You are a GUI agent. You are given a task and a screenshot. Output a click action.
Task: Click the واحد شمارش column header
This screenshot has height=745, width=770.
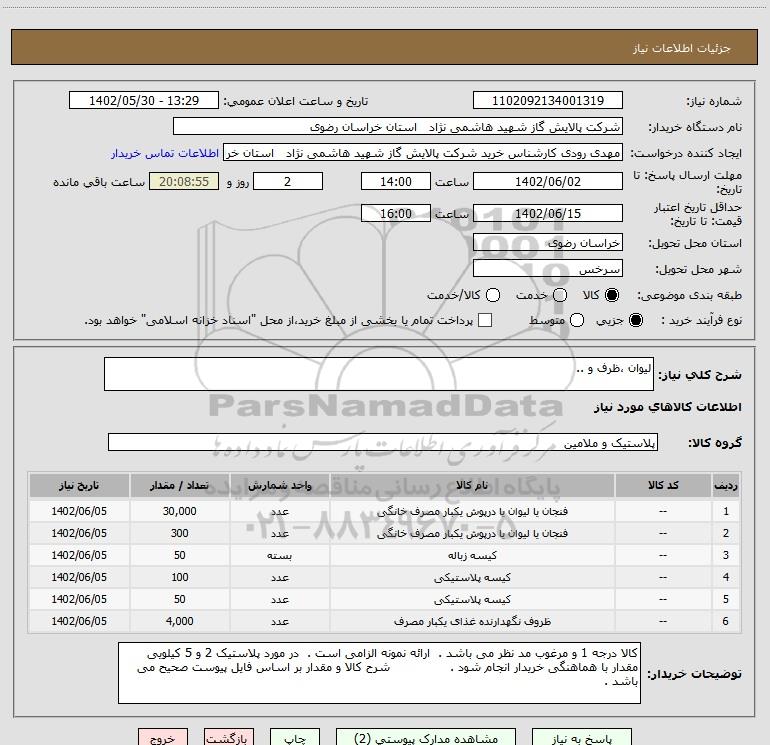[279, 485]
